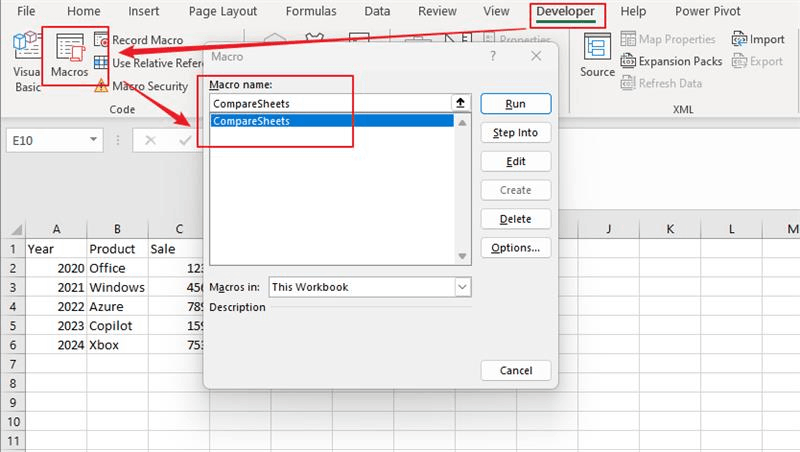Click cell containing Xbox

(117, 345)
